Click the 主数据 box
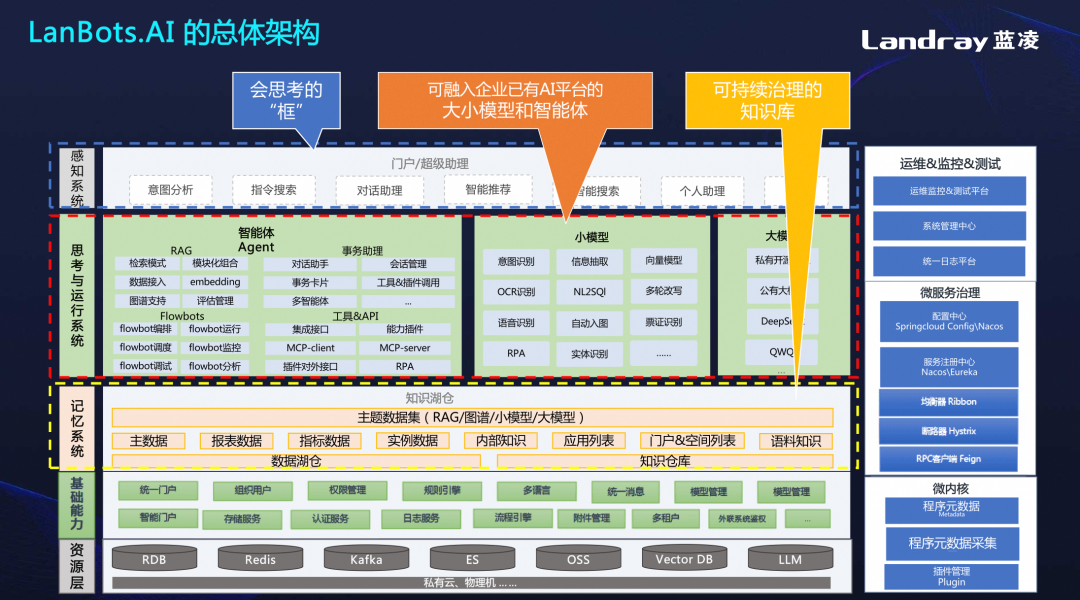1080x600 pixels. (x=149, y=441)
